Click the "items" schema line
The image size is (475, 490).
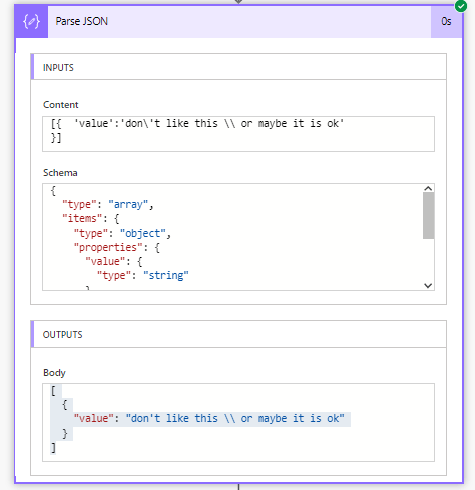pos(90,219)
